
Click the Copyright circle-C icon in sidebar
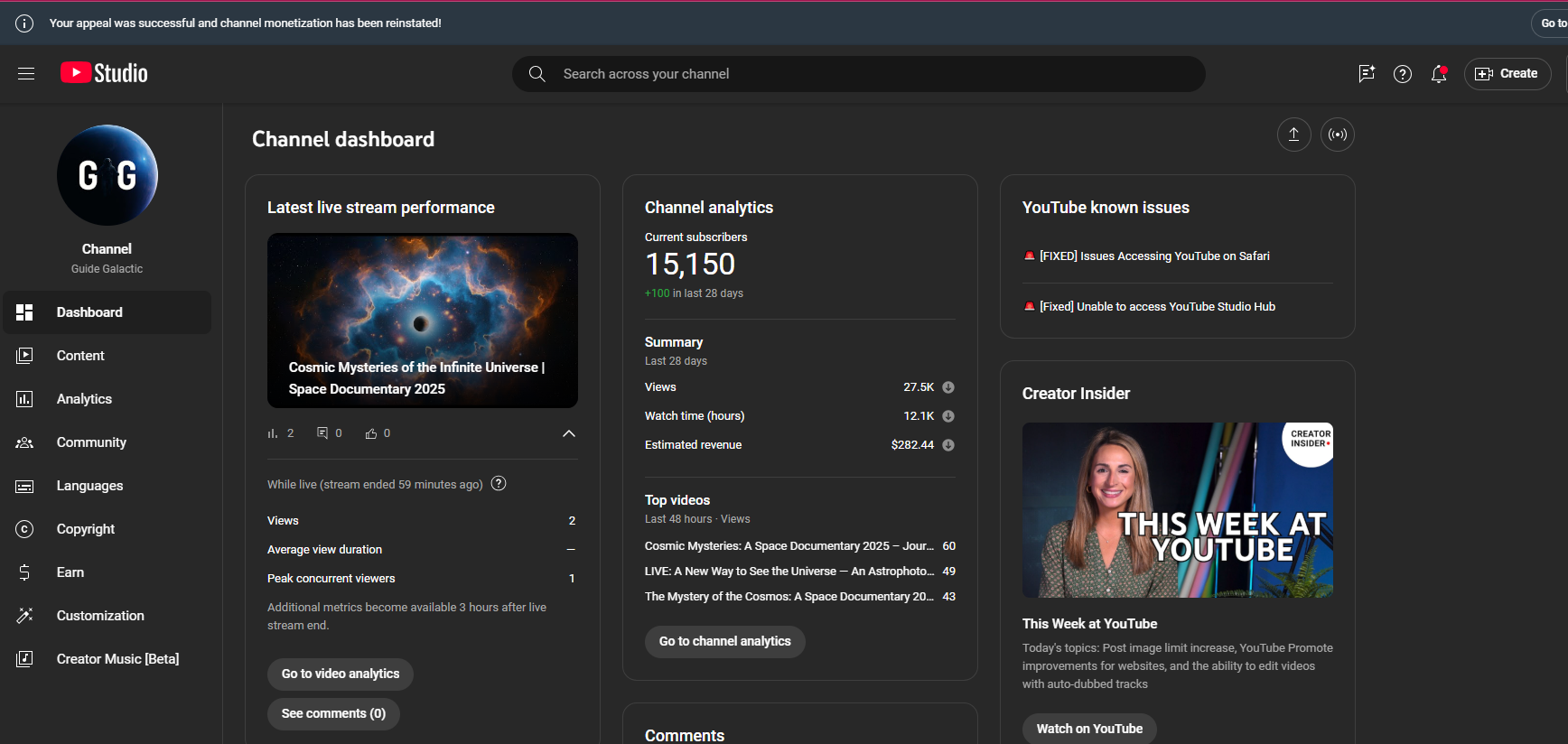pyautogui.click(x=24, y=529)
